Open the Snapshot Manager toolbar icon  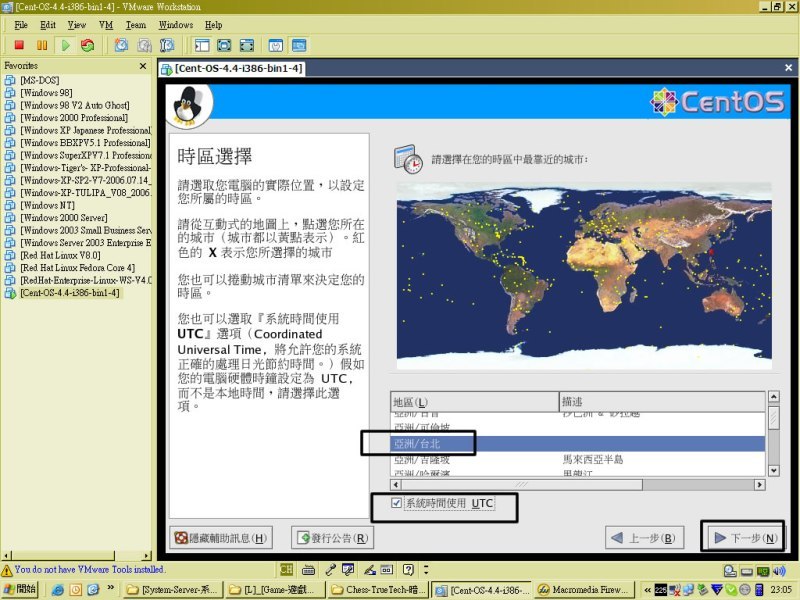tap(167, 45)
